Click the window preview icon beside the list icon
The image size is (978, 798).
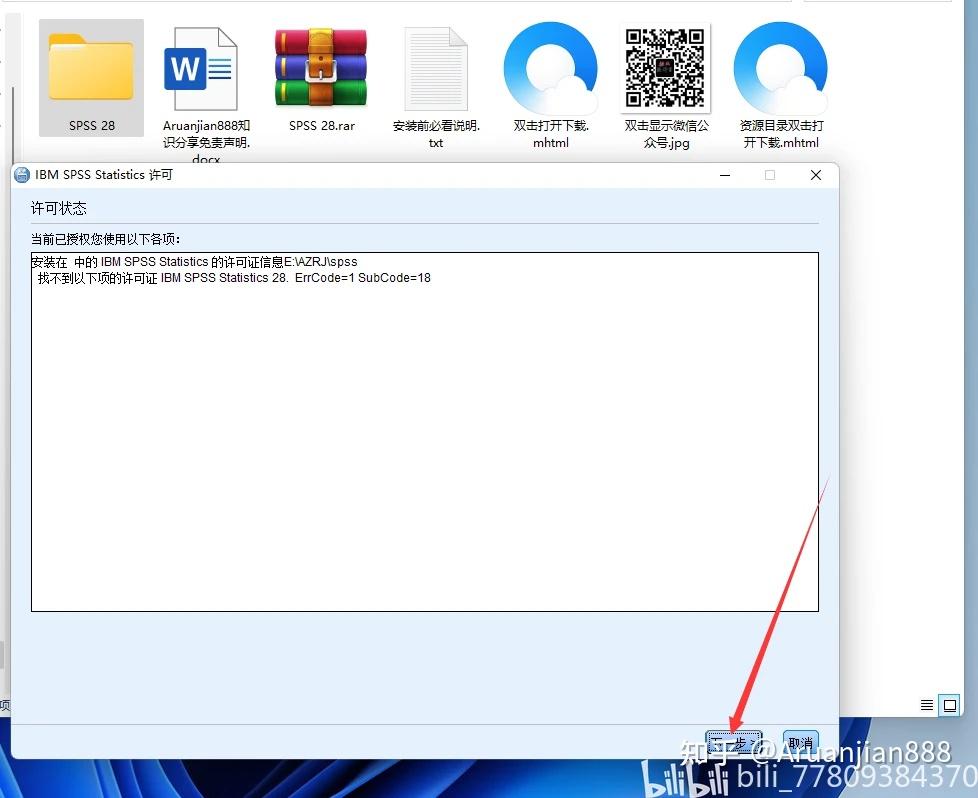(949, 705)
